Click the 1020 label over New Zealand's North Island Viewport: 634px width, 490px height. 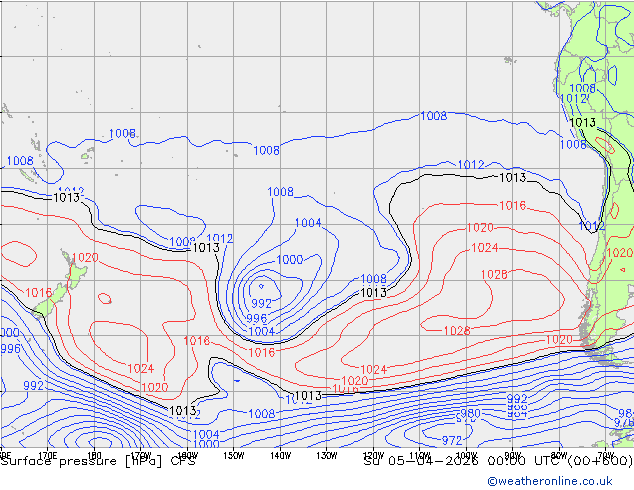85,257
